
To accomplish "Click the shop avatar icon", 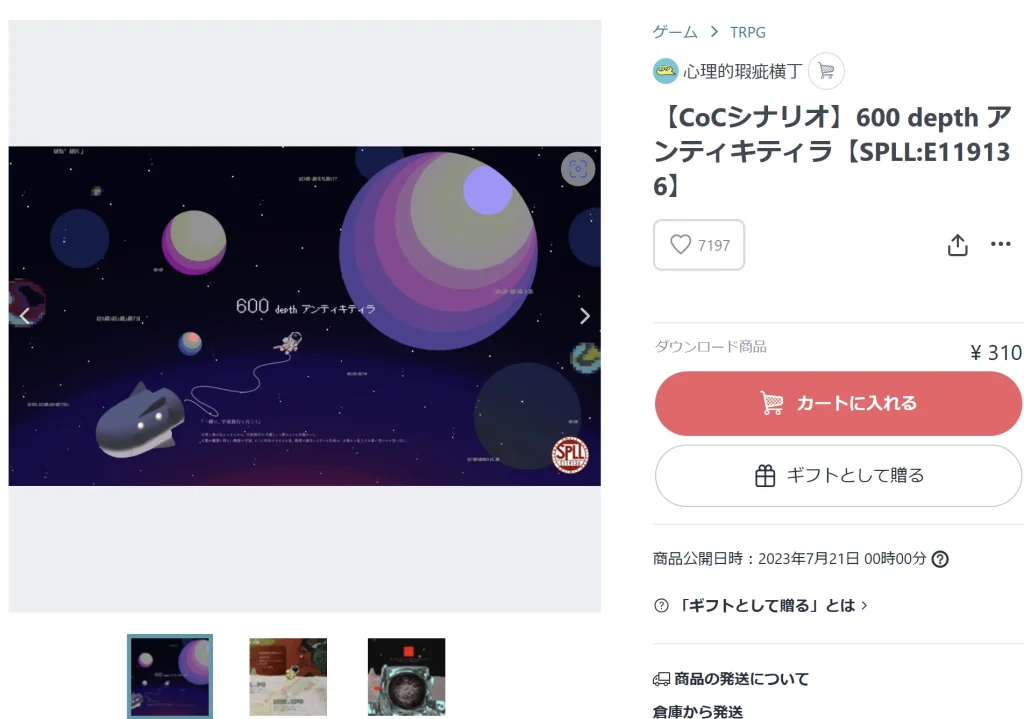I will click(665, 71).
